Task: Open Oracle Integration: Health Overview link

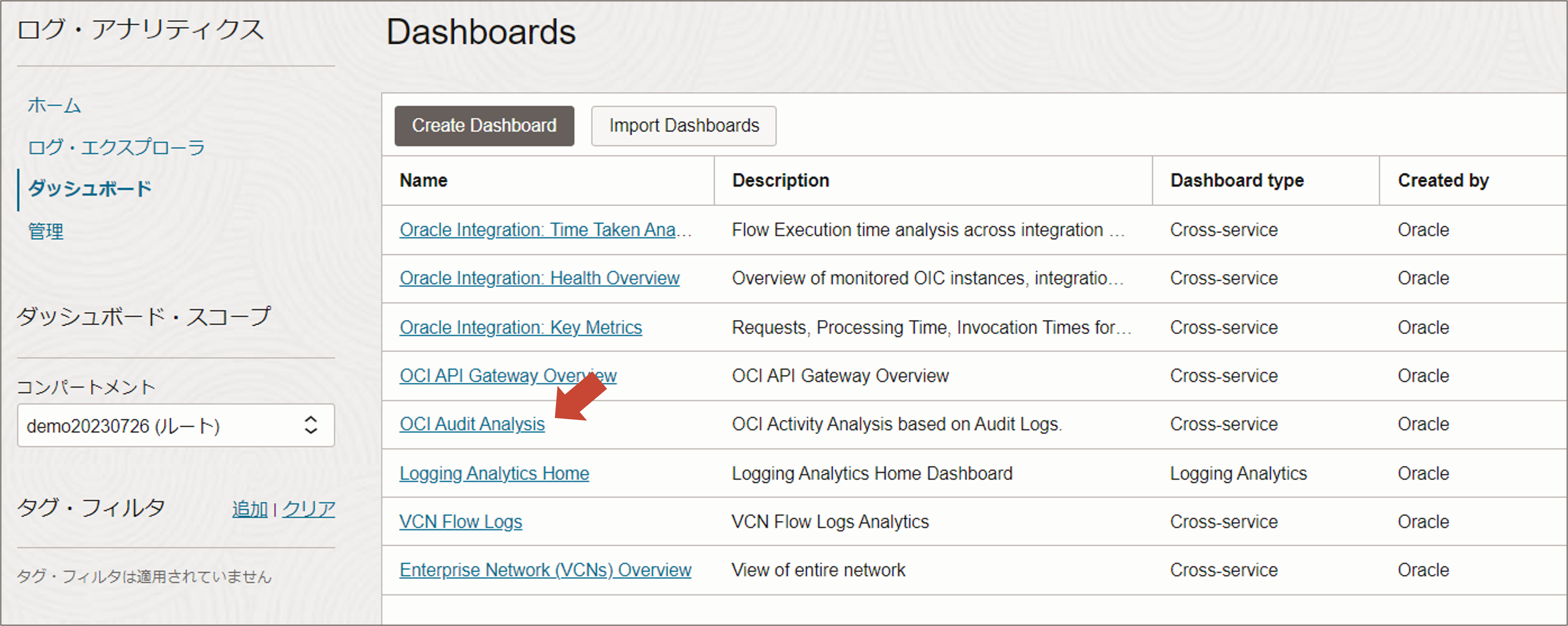Action: point(539,278)
